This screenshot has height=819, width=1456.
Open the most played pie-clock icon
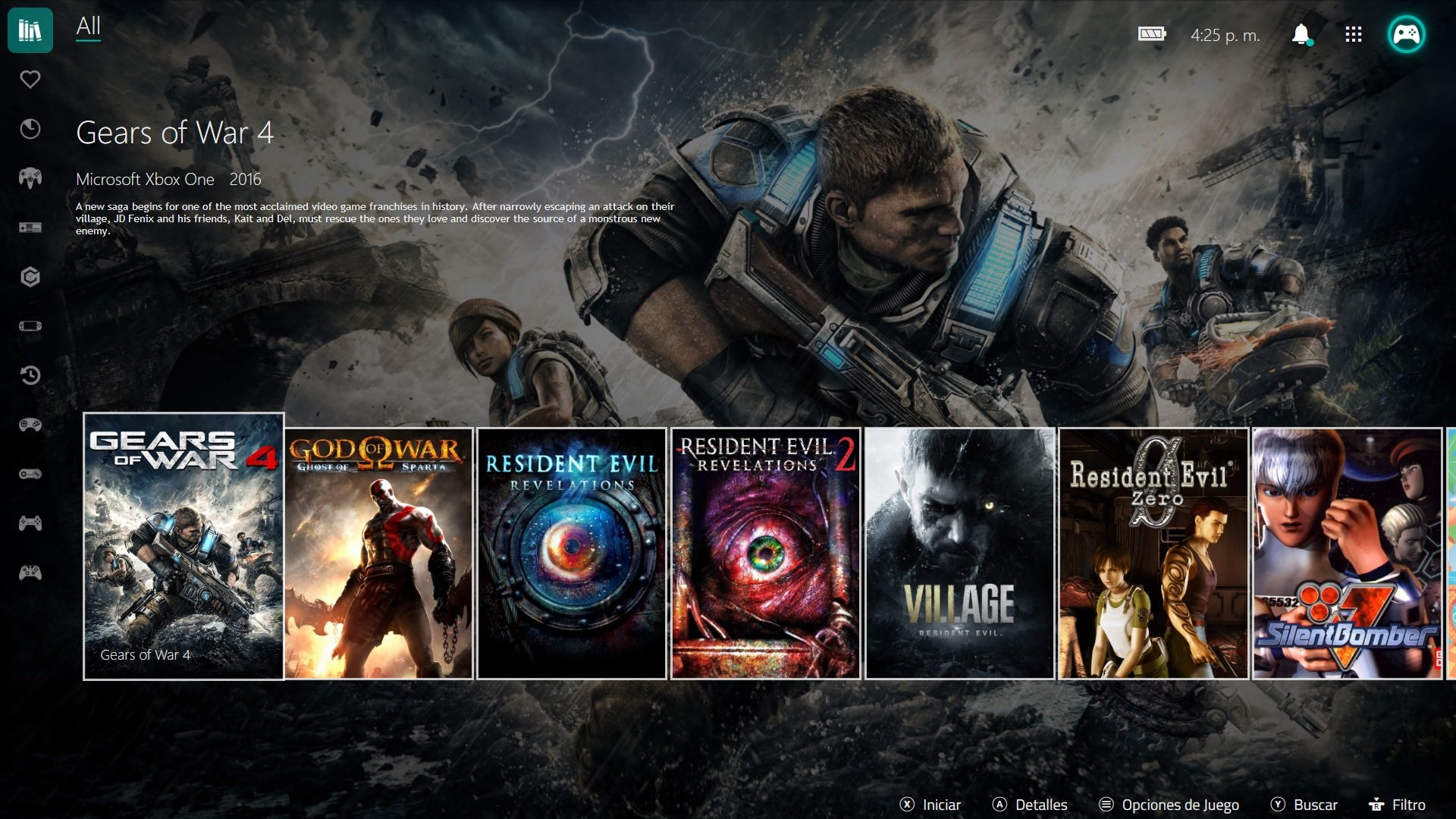coord(30,129)
